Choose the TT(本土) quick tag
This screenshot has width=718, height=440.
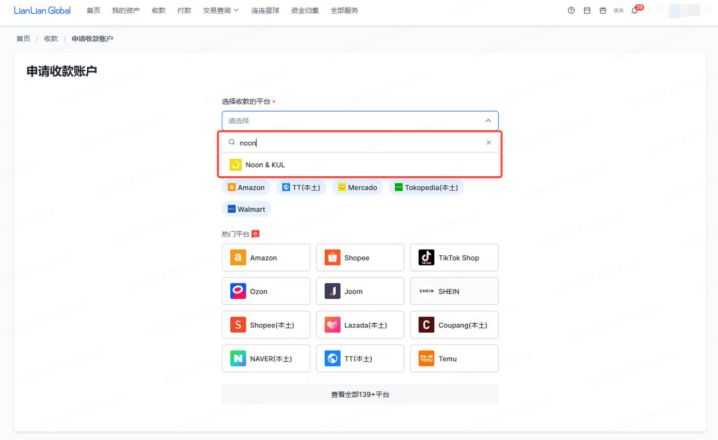point(301,187)
